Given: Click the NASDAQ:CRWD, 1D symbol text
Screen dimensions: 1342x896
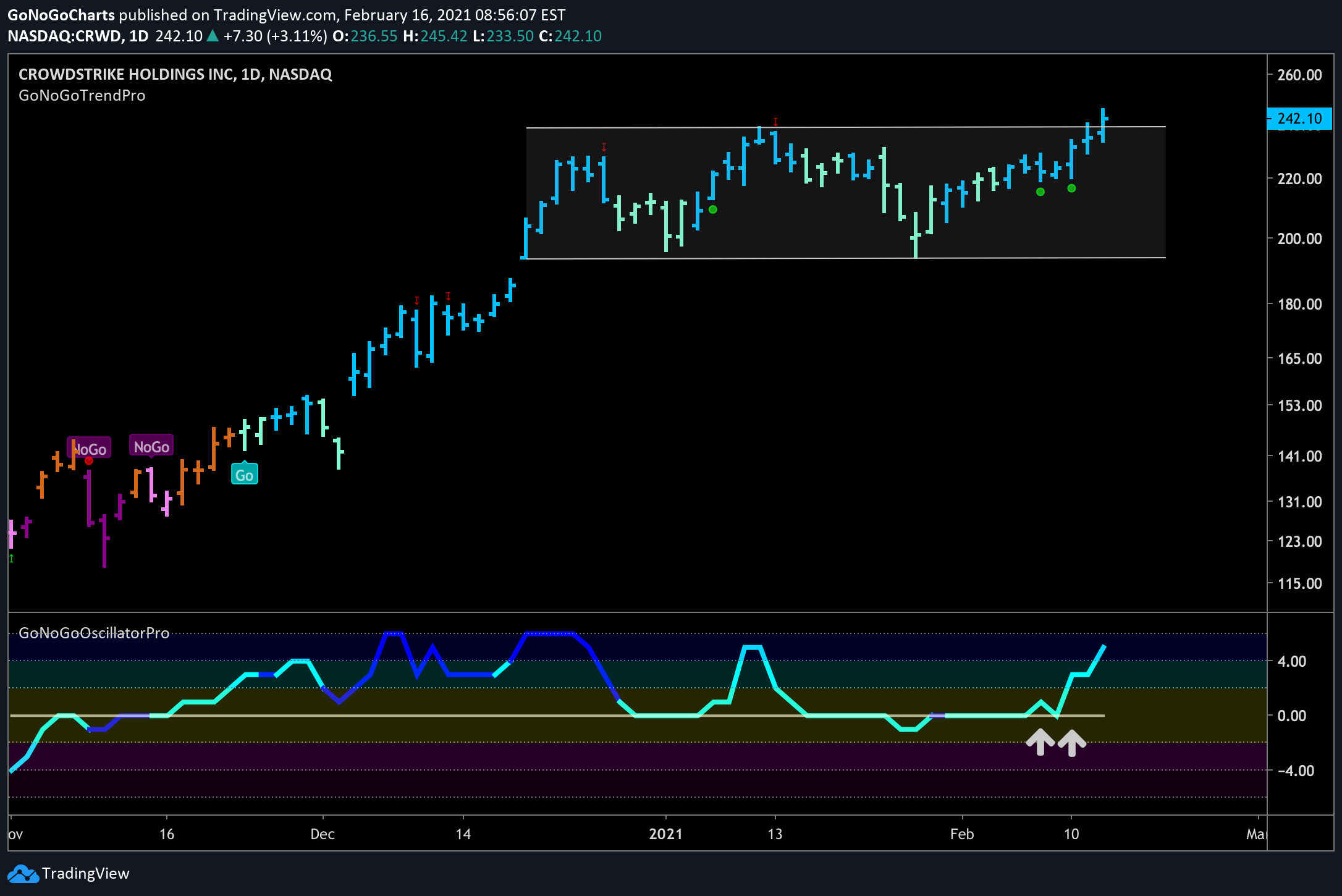Looking at the screenshot, I should pos(78,36).
